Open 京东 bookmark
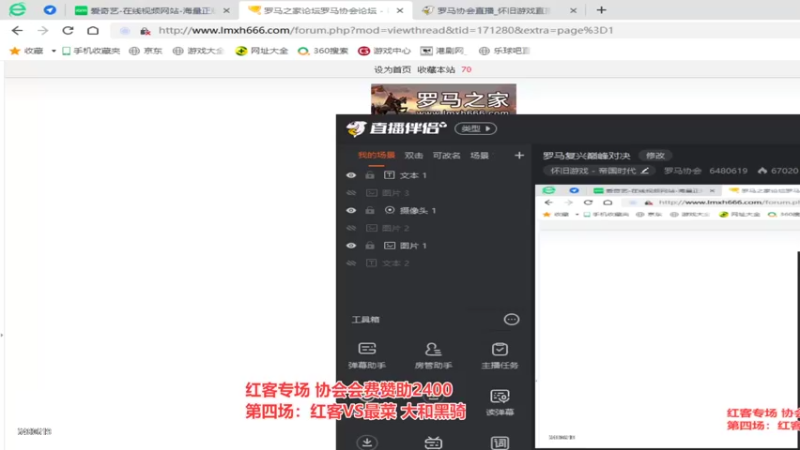The image size is (800, 450). [x=146, y=51]
